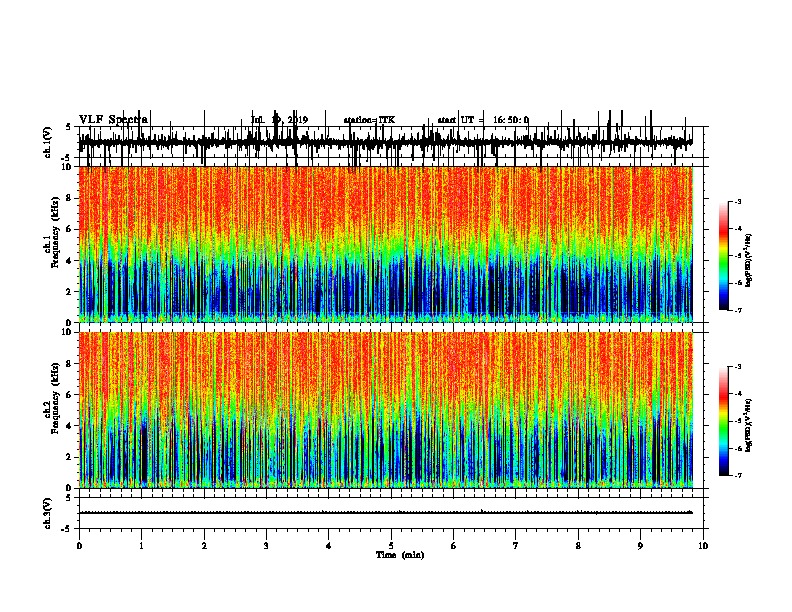Image resolution: width=792 pixels, height=612 pixels.
Task: Click time axis tick '10' at bottom right
Action: (703, 546)
